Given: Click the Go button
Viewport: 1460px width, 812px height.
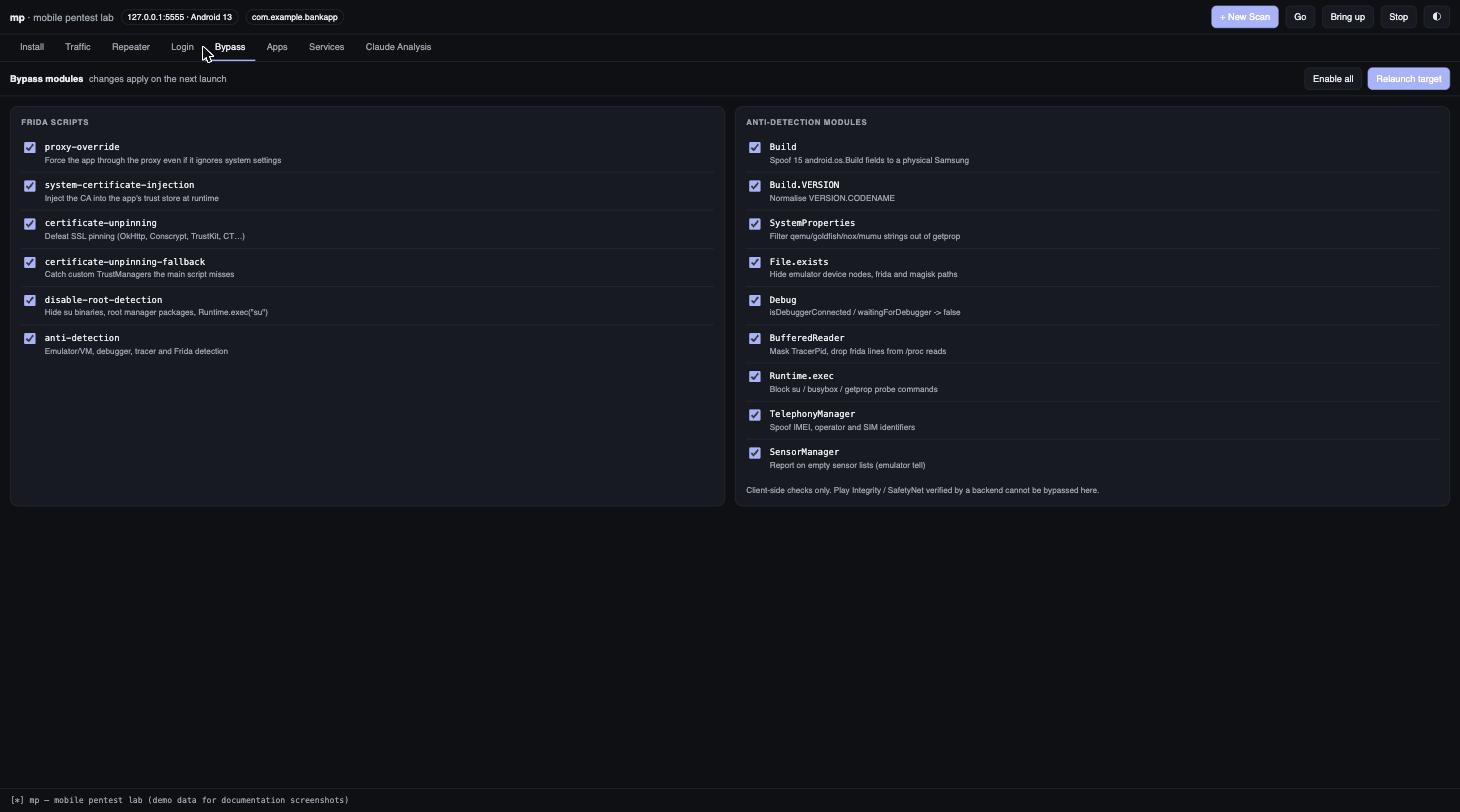Looking at the screenshot, I should coord(1300,17).
